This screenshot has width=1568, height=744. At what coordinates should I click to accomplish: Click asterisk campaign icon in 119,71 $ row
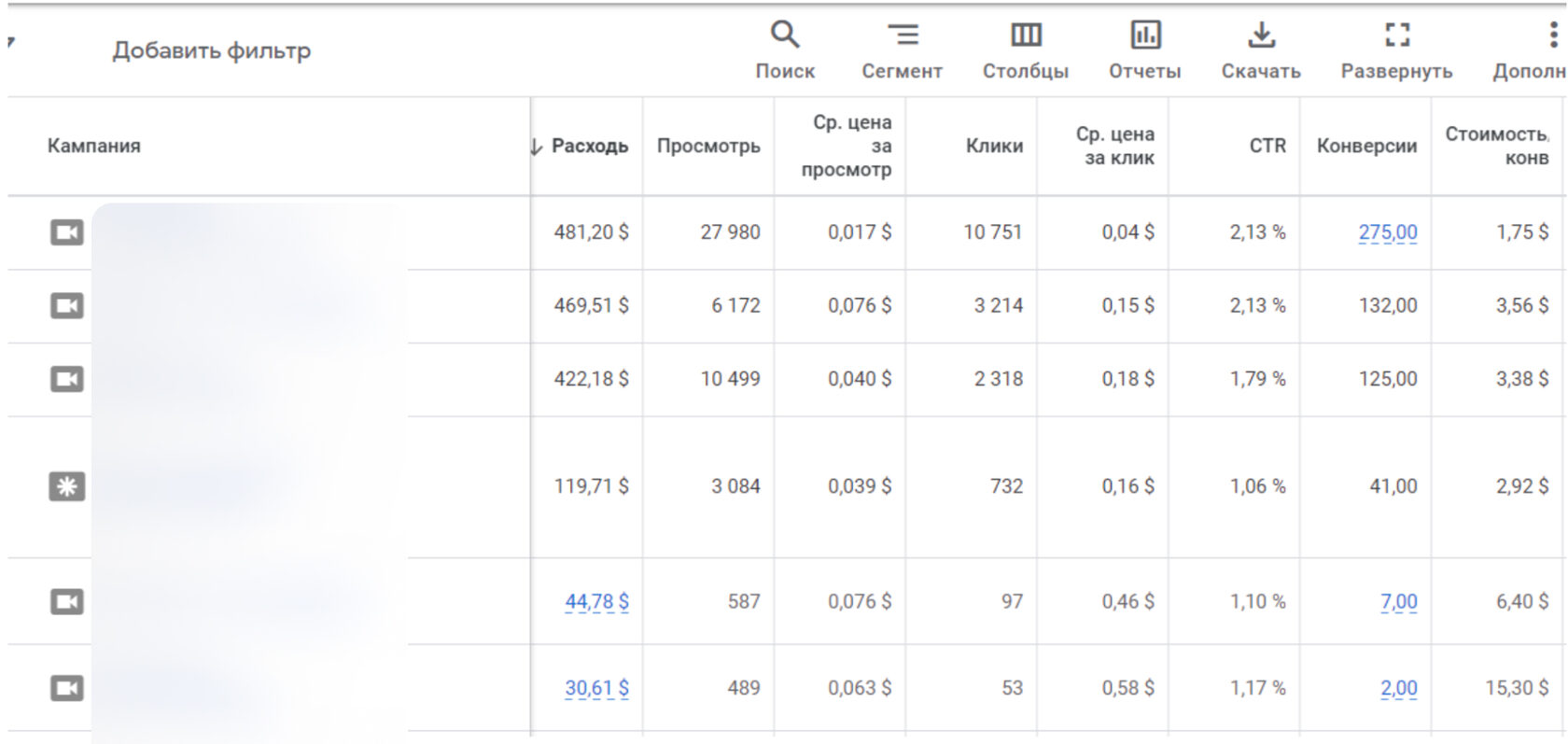coord(67,486)
